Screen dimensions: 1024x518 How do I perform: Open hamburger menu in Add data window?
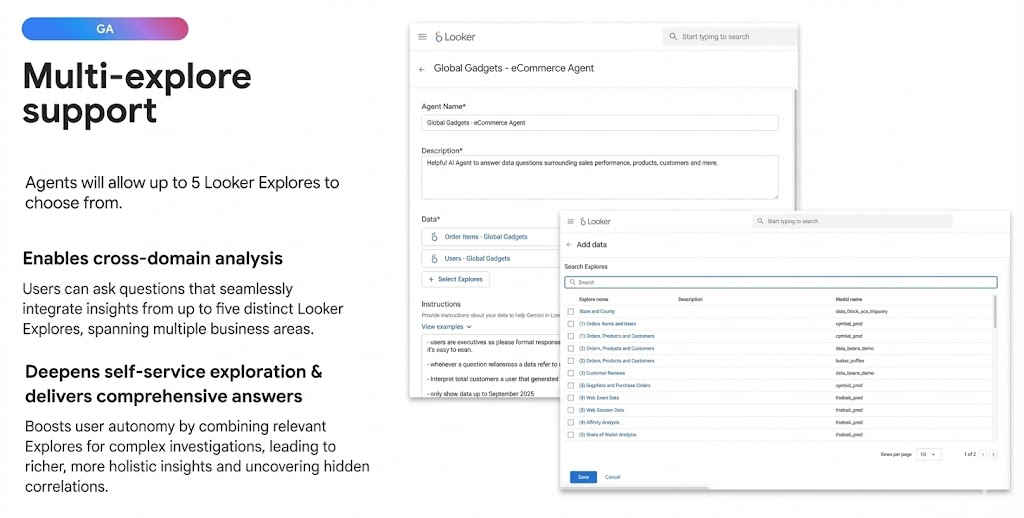coord(570,221)
